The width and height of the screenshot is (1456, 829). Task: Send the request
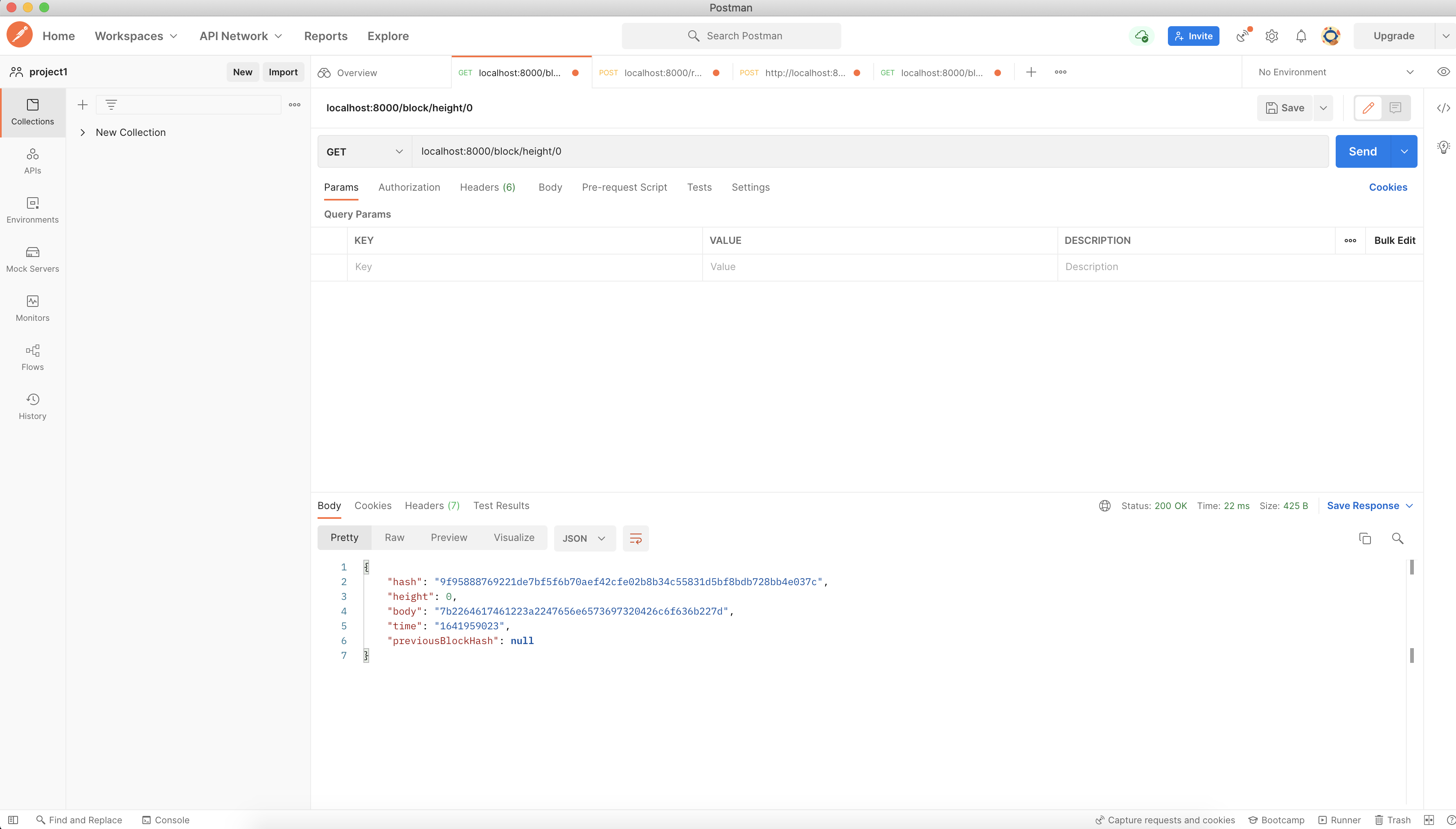pos(1363,151)
